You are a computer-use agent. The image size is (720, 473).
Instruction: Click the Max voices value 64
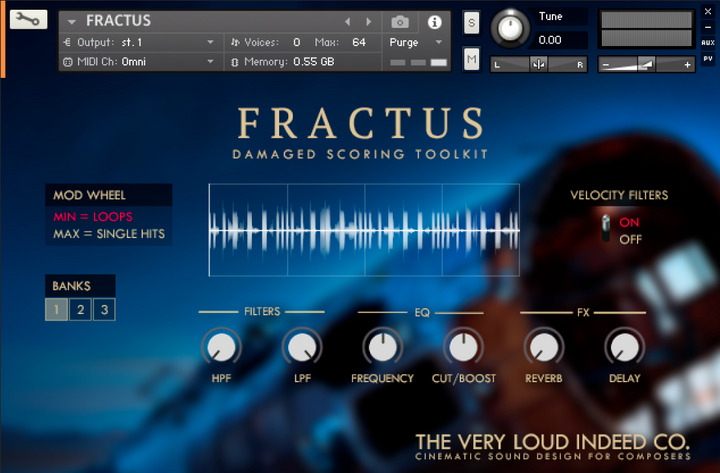[x=359, y=42]
